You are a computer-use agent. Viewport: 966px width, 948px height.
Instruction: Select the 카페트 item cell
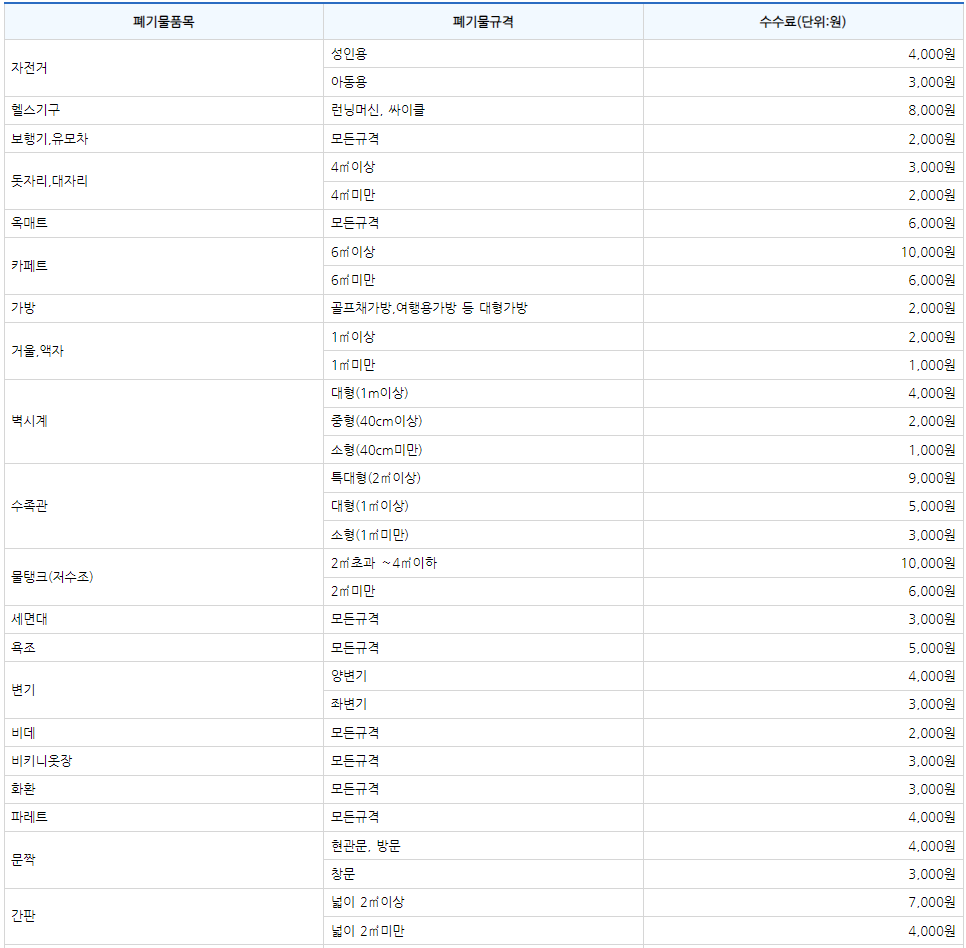point(164,266)
